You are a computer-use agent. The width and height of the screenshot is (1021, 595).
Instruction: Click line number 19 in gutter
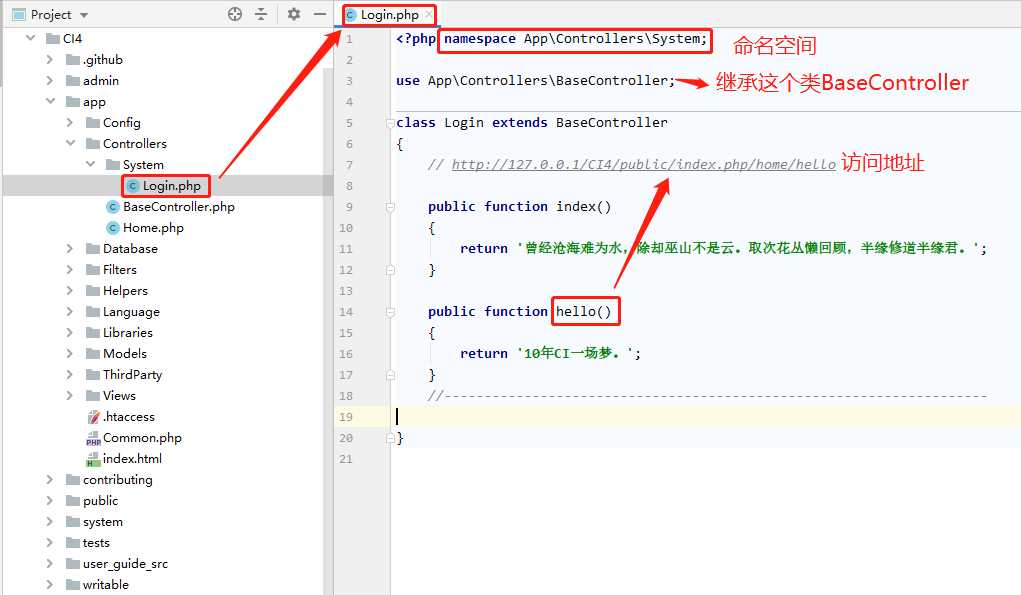[346, 417]
